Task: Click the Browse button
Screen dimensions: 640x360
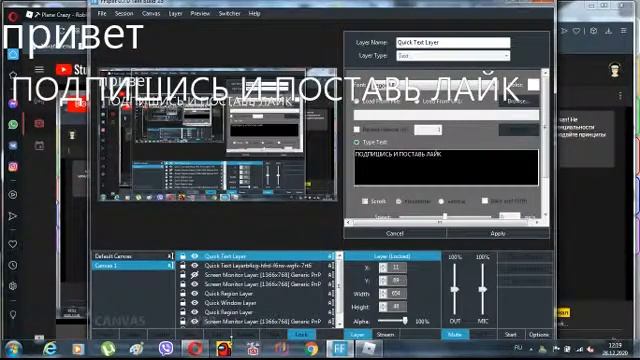Action: (519, 101)
